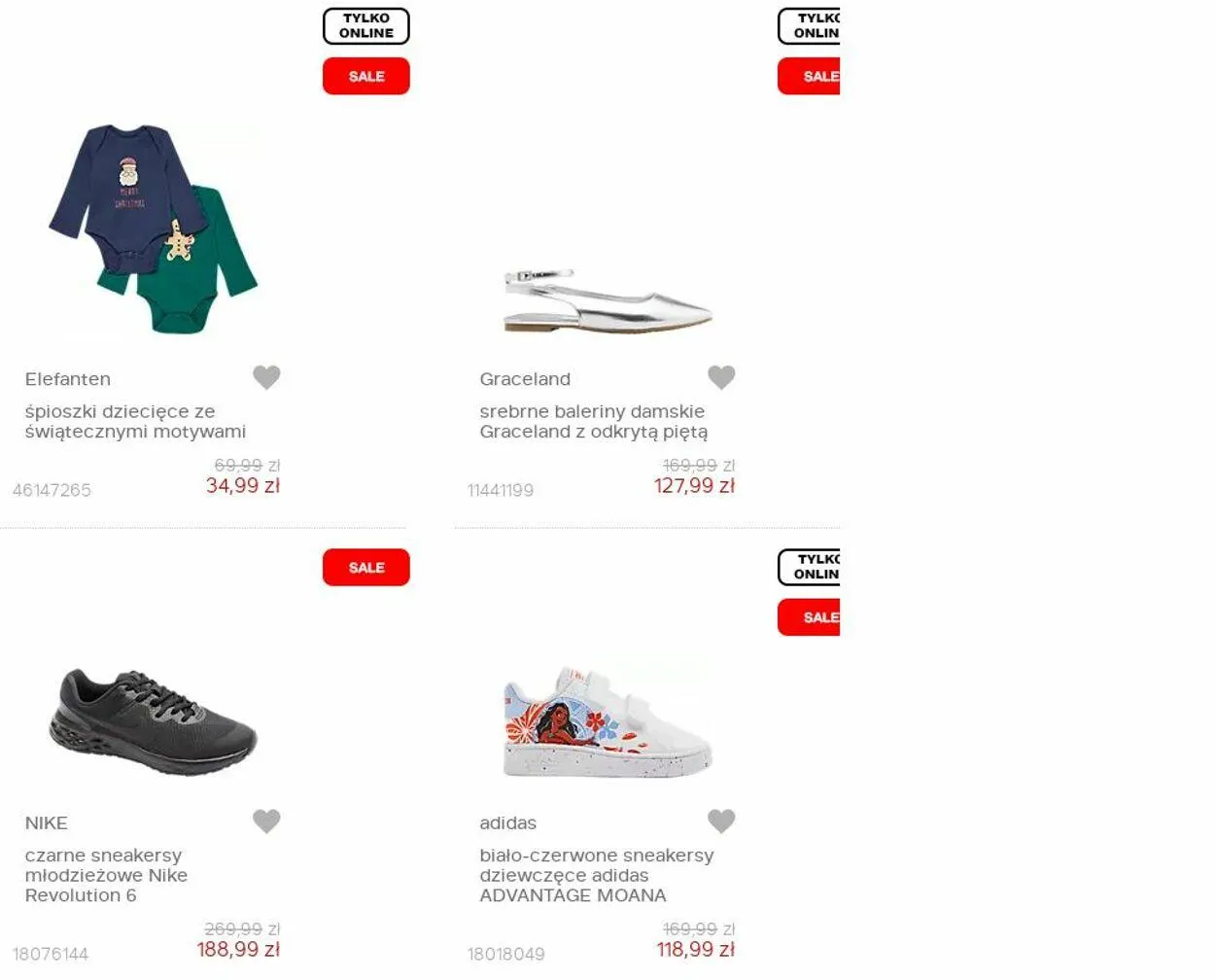Toggle heart icon for NIKE Revolution 6

(x=266, y=822)
